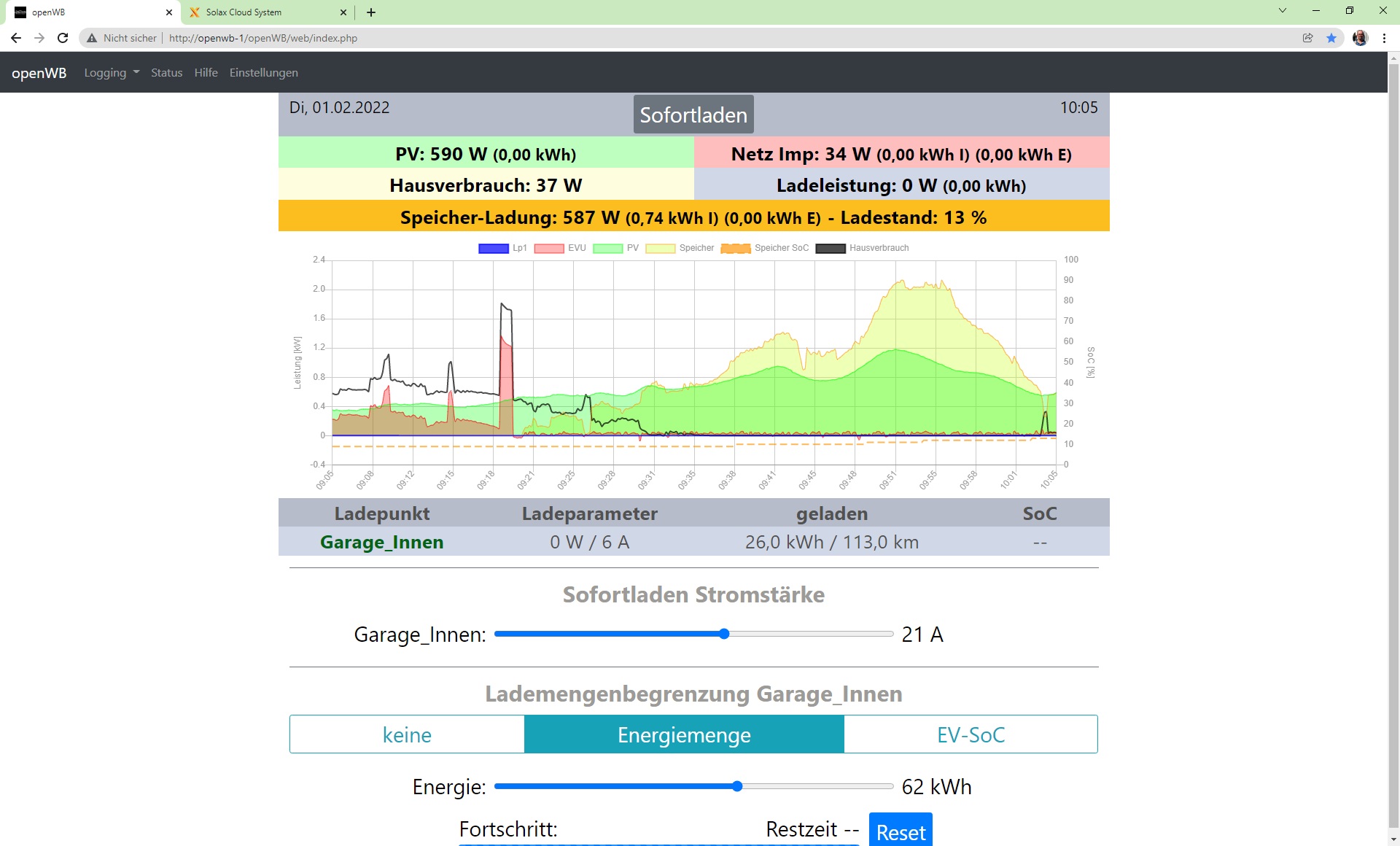Click the browser back arrow
The height and width of the screenshot is (846, 1400).
[16, 38]
